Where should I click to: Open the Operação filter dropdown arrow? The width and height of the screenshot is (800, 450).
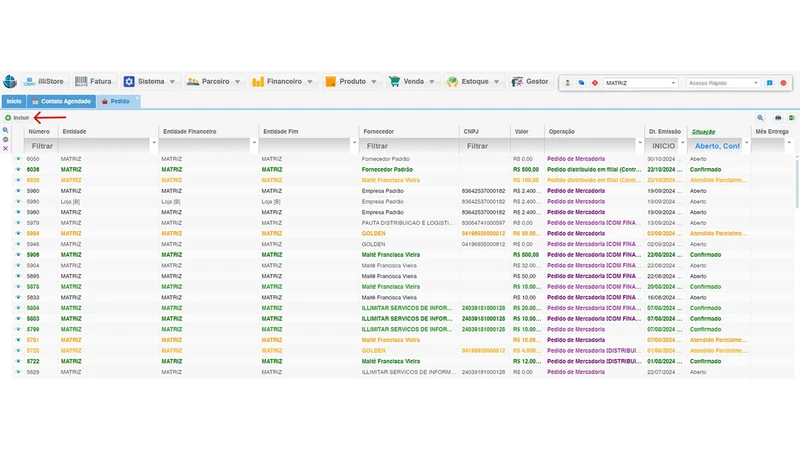pyautogui.click(x=640, y=143)
